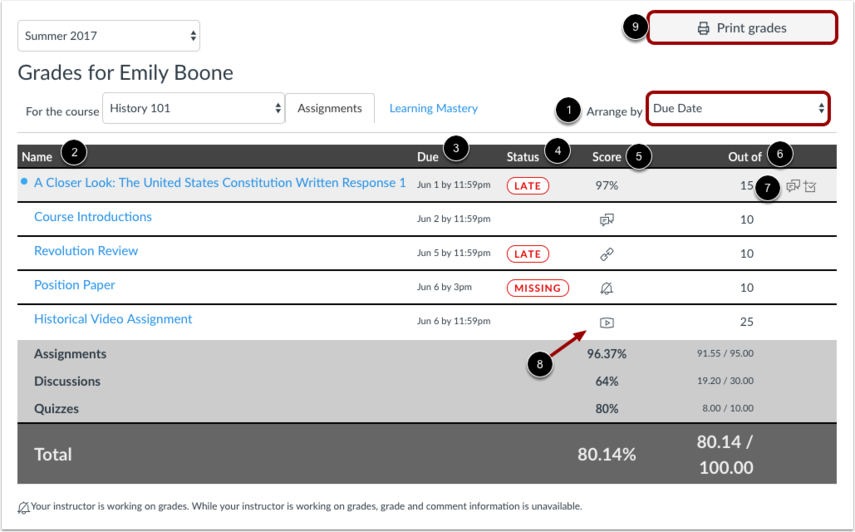The width and height of the screenshot is (855, 532).
Task: Open the Revolution Review assignment link
Action: pos(86,251)
